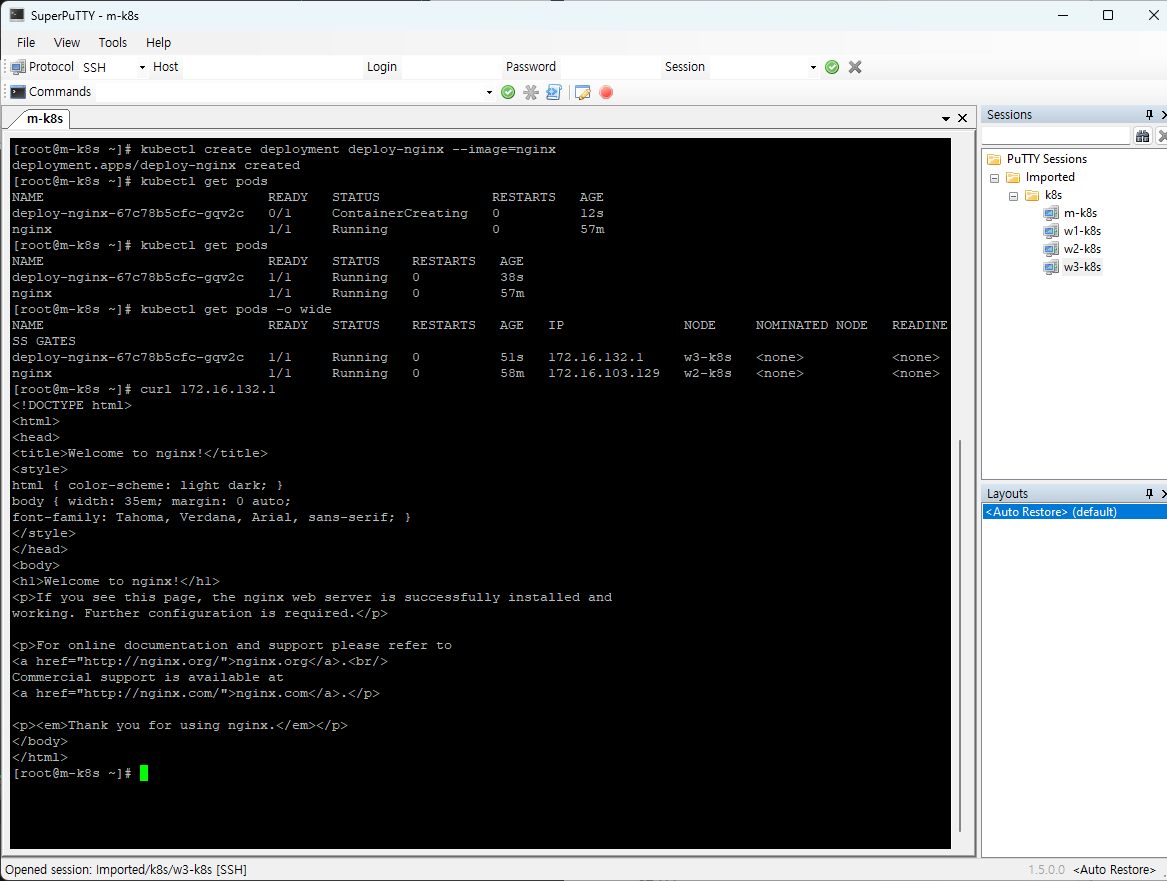Close the m-k8s document tab

[962, 118]
